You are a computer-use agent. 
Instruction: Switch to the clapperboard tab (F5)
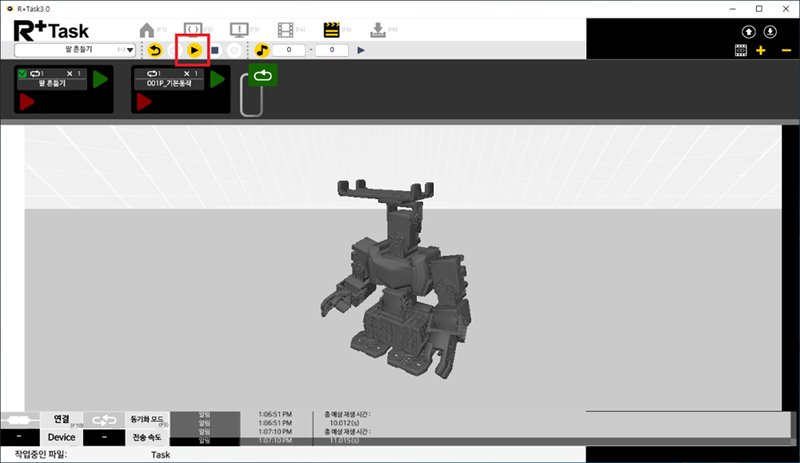tap(331, 29)
